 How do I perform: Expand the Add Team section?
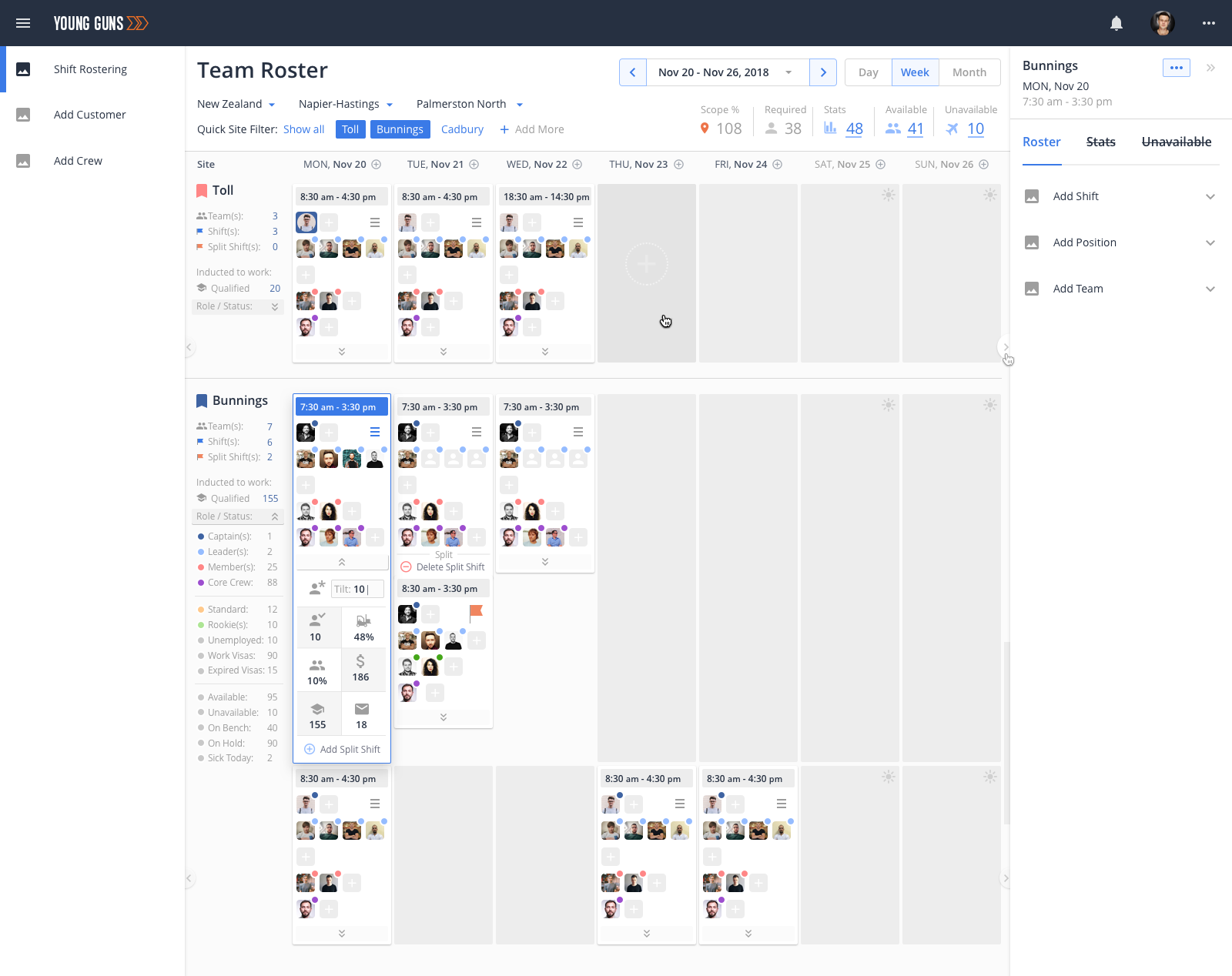(x=1120, y=289)
